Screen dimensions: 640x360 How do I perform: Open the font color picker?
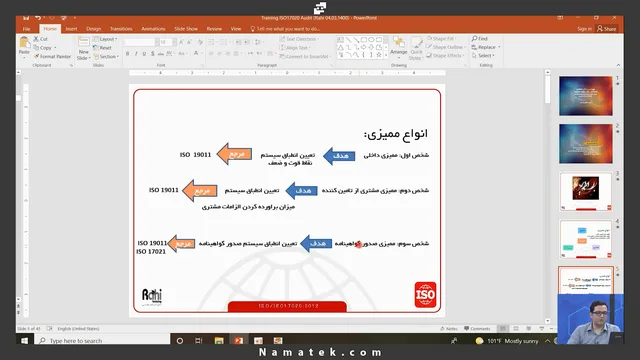(x=197, y=54)
